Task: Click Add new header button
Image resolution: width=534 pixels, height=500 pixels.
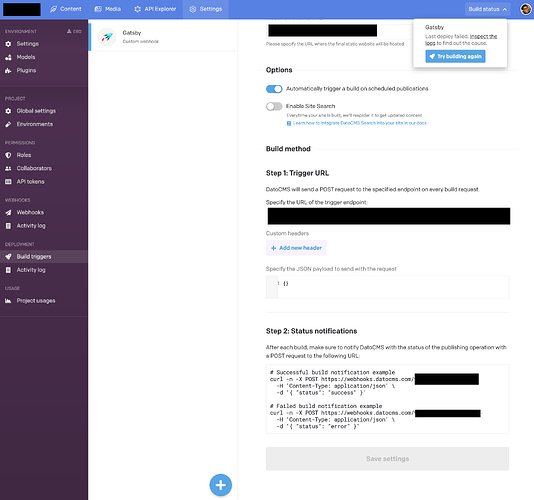Action: pos(296,248)
